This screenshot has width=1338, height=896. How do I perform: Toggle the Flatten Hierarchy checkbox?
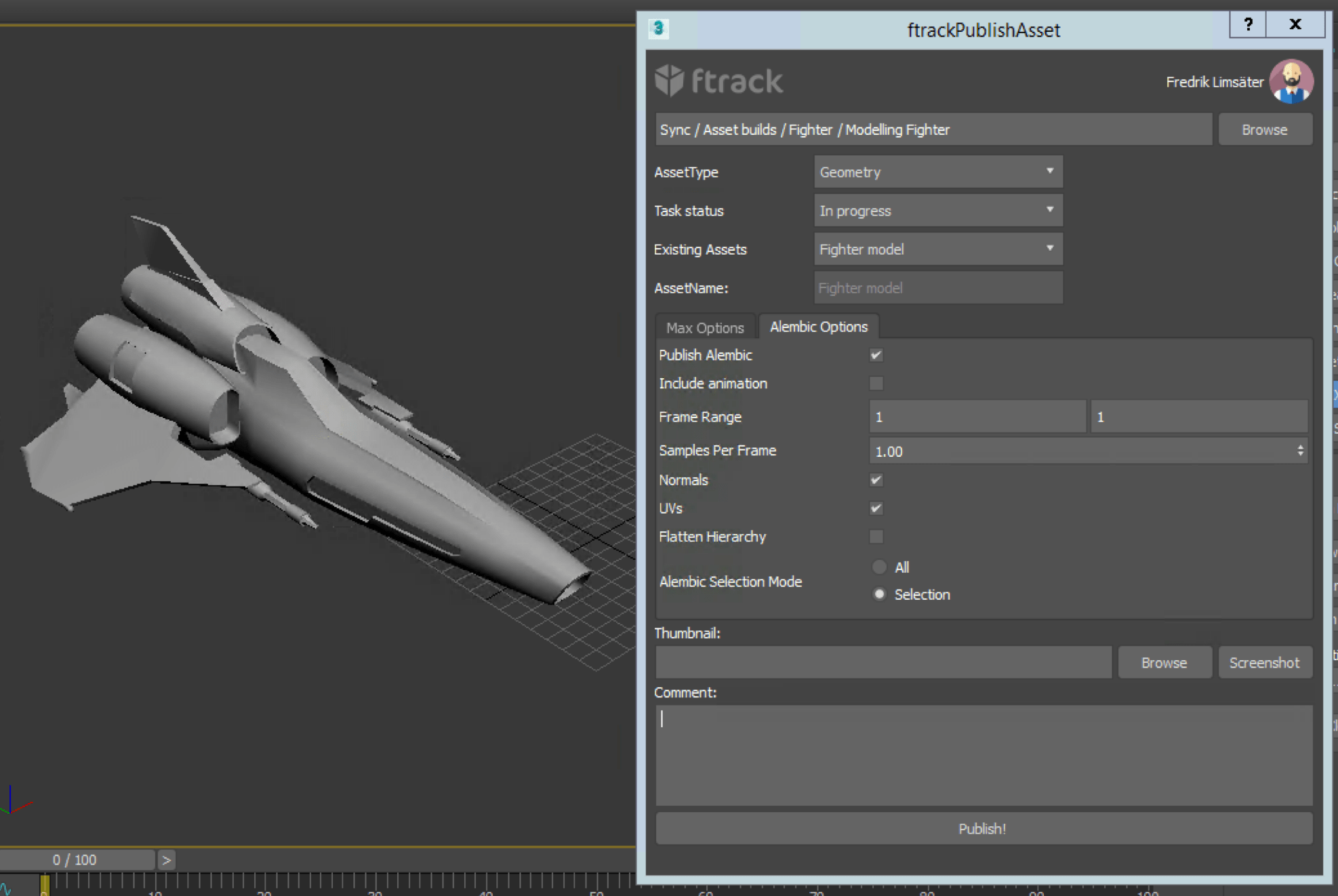(876, 537)
